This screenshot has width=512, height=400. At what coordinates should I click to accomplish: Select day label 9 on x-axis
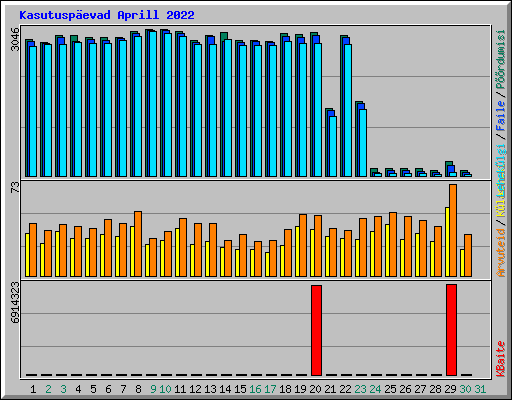(x=153, y=389)
